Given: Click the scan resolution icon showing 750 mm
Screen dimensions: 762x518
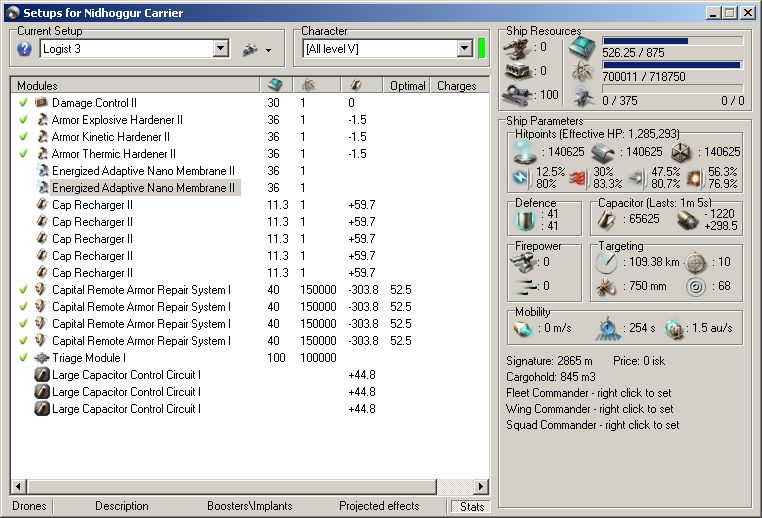Looking at the screenshot, I should click(x=606, y=287).
